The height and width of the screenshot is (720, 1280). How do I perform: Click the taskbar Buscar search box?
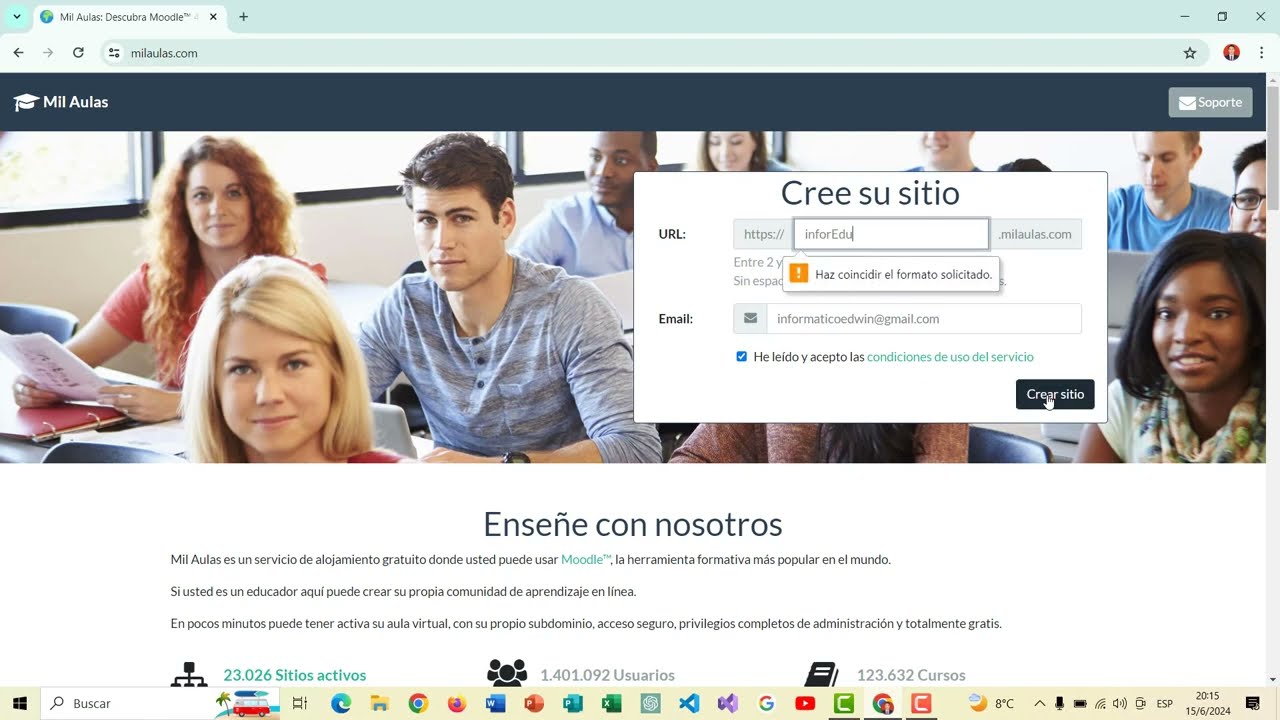[x=160, y=704]
